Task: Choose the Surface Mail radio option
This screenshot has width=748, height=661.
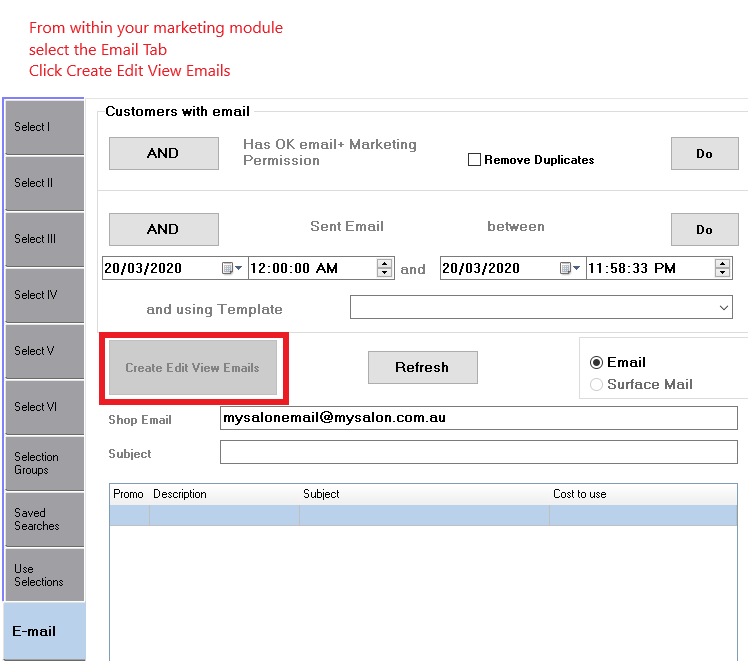Action: 597,384
